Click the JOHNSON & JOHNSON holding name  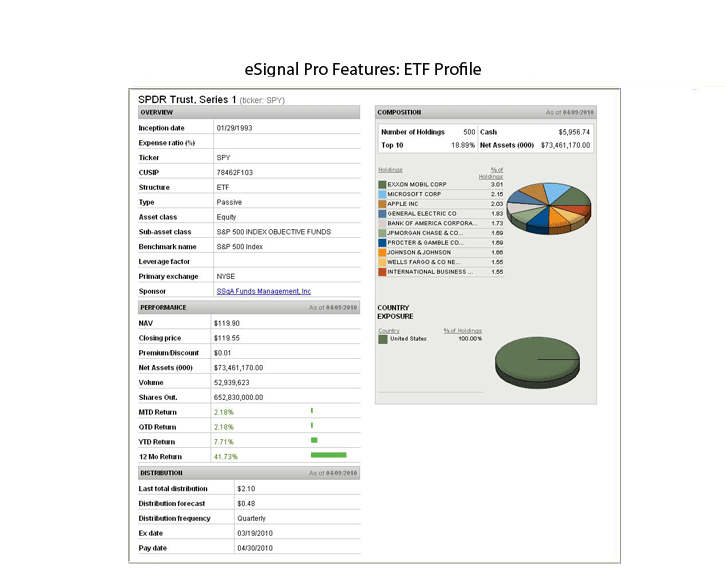click(419, 253)
